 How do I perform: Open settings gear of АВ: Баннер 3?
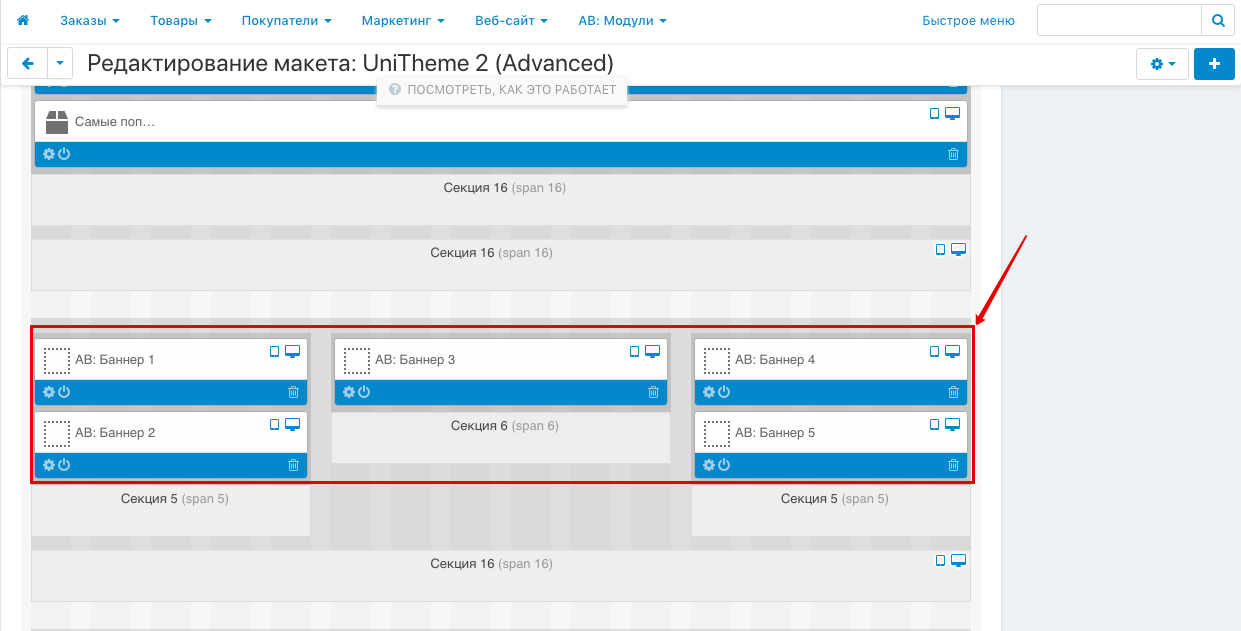tap(348, 392)
